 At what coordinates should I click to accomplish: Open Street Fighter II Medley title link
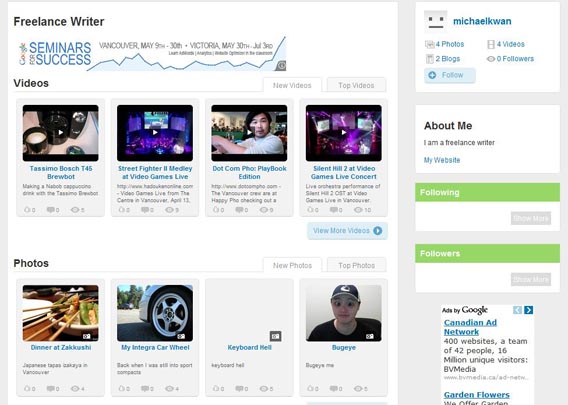tap(155, 172)
